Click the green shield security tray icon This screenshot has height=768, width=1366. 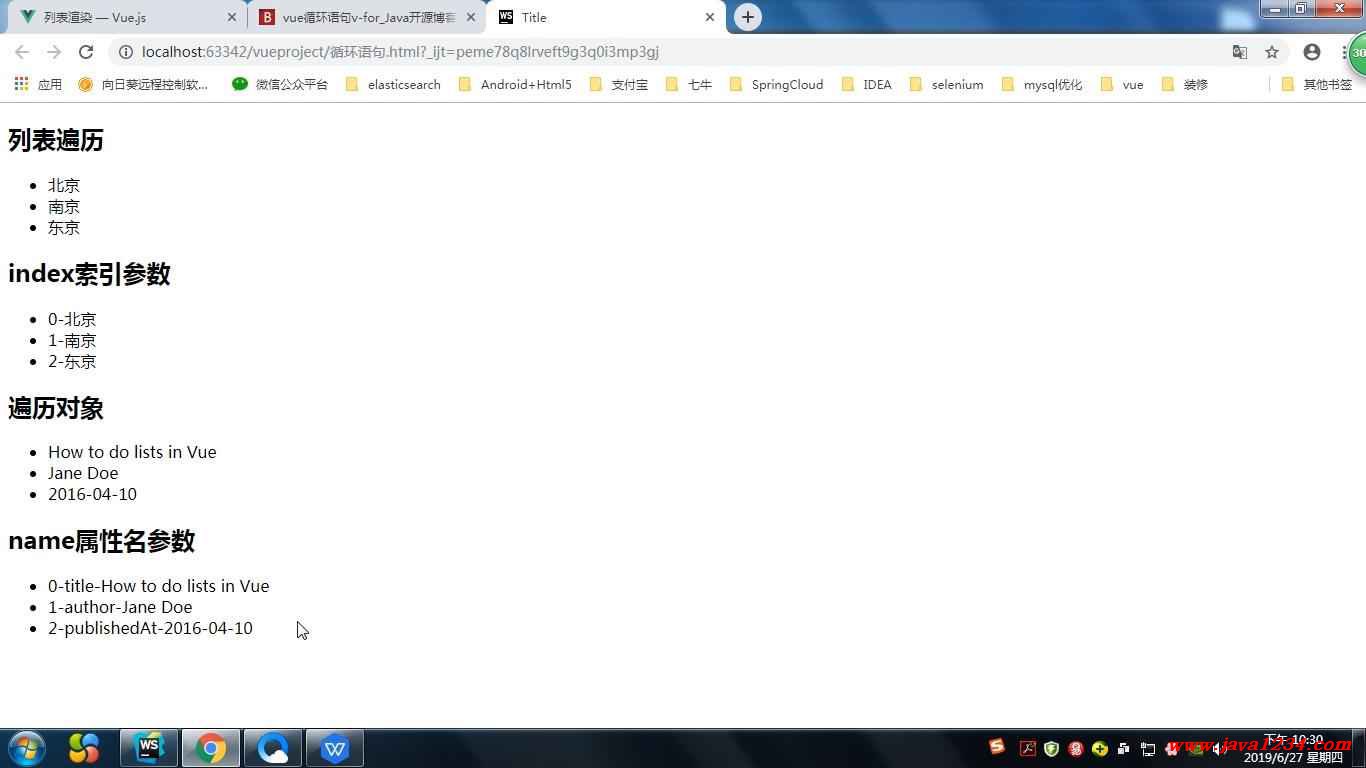click(1051, 748)
